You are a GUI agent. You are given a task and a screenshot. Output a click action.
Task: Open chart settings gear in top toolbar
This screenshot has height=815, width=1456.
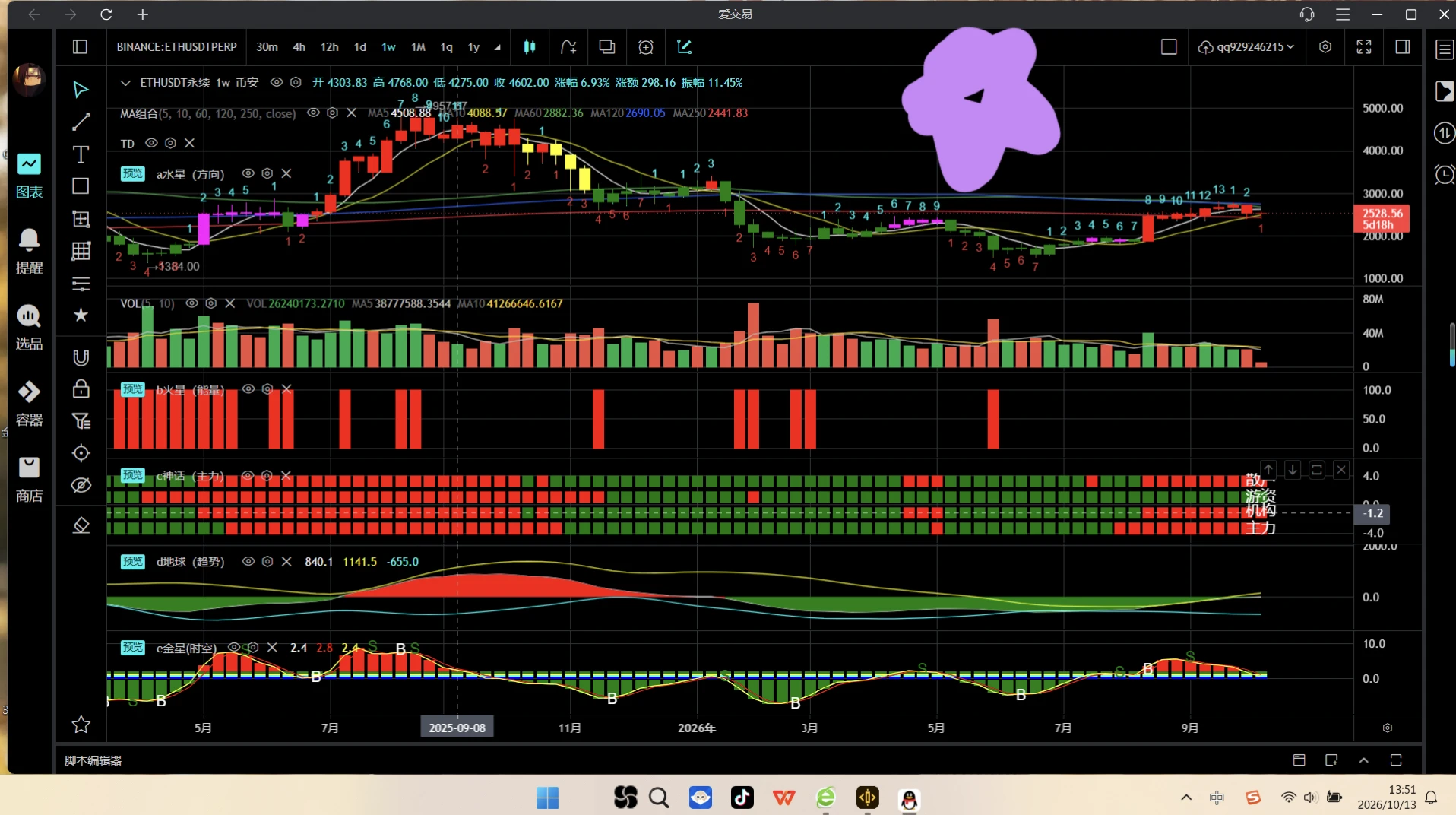coord(1325,47)
